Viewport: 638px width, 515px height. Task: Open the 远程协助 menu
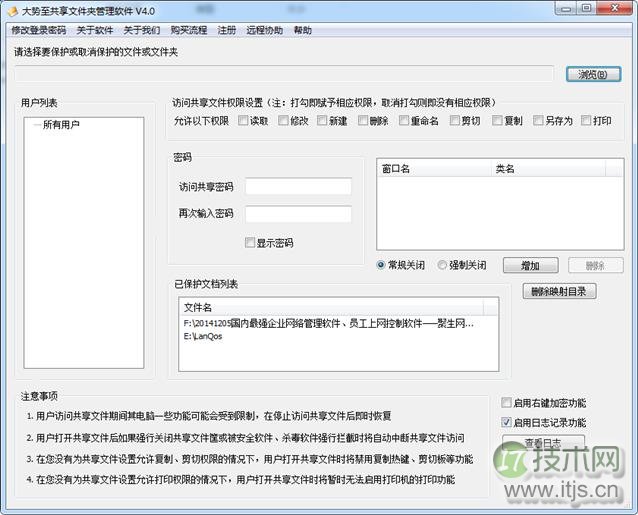[264, 30]
